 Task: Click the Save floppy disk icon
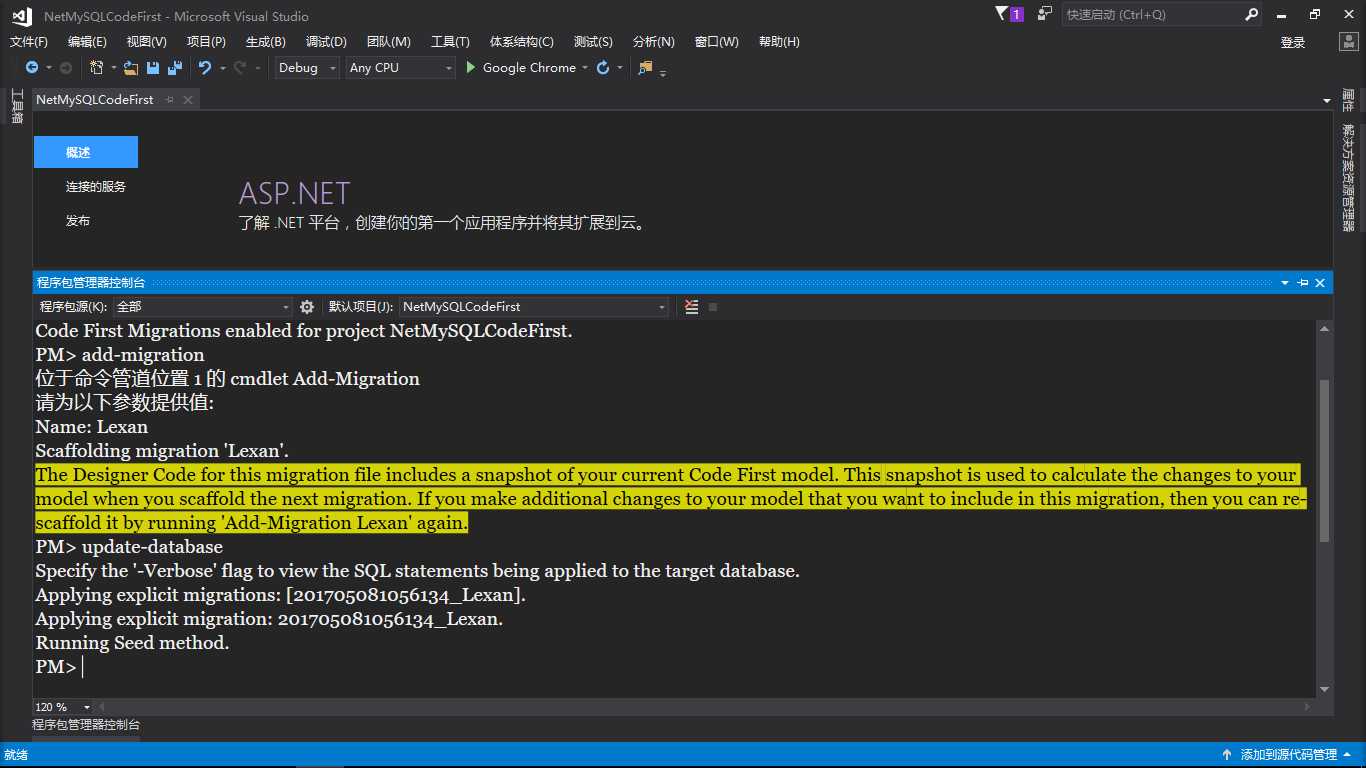(x=153, y=68)
